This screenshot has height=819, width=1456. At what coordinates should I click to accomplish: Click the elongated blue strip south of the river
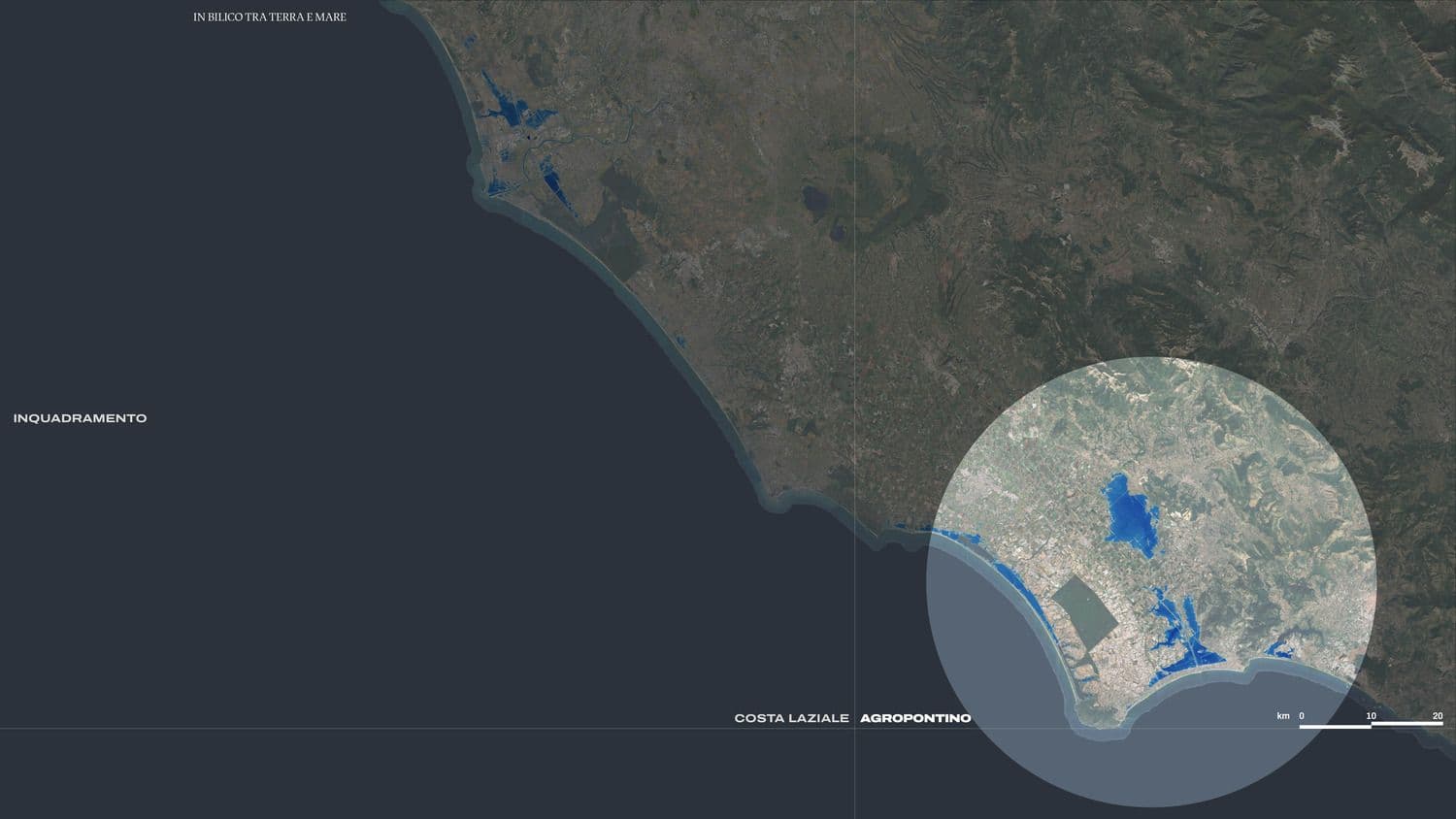(x=558, y=187)
